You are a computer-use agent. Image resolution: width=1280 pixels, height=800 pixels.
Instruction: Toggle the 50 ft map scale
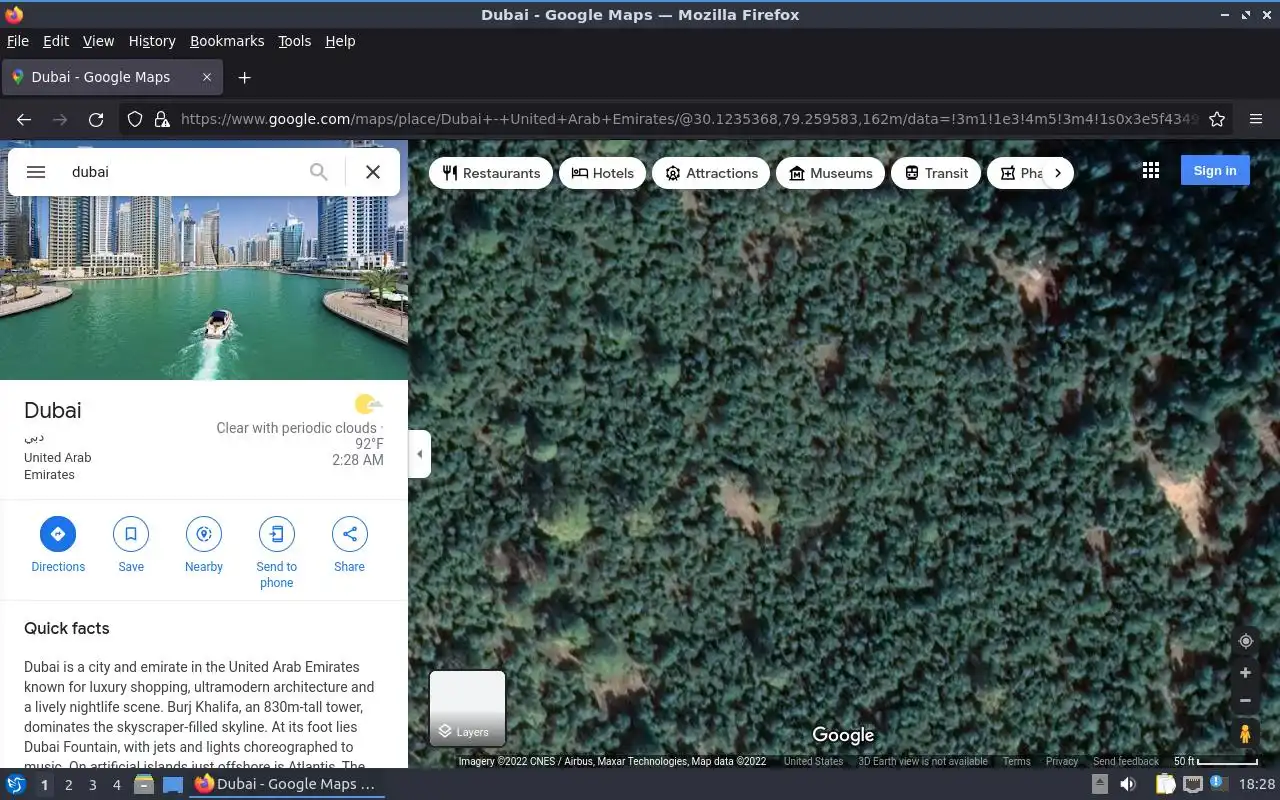click(1215, 761)
